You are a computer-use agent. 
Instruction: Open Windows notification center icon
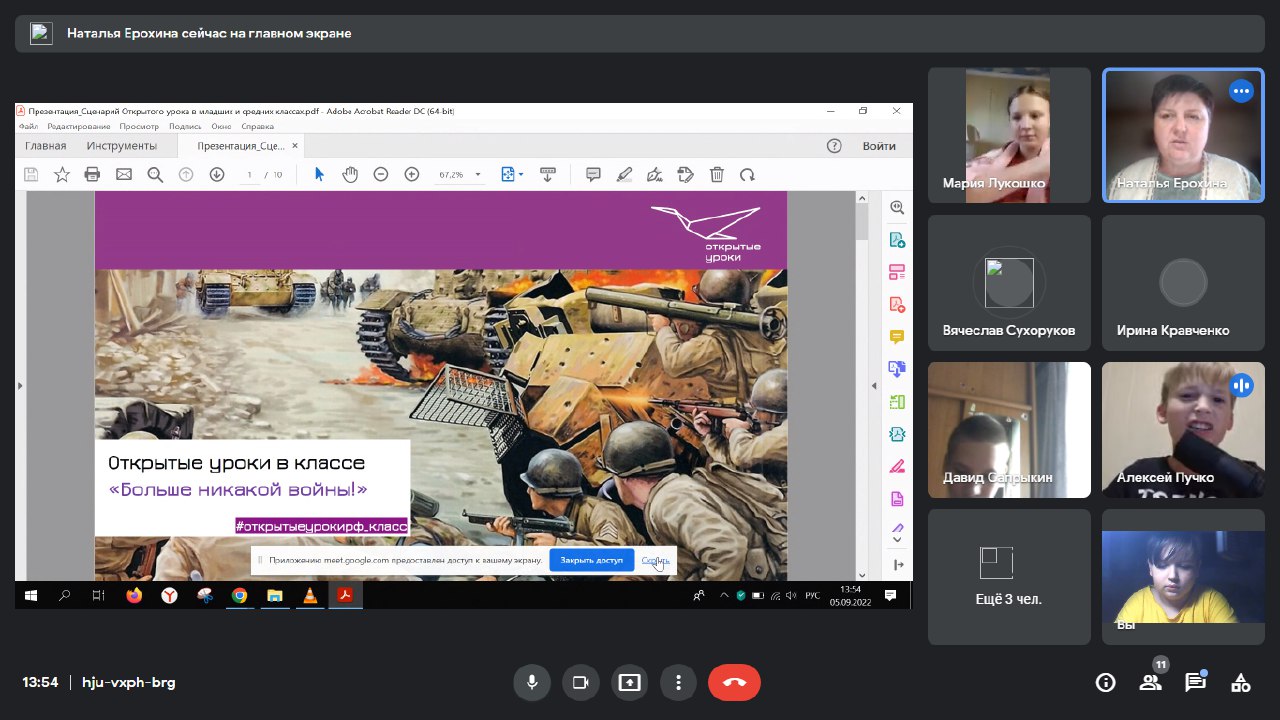point(890,595)
